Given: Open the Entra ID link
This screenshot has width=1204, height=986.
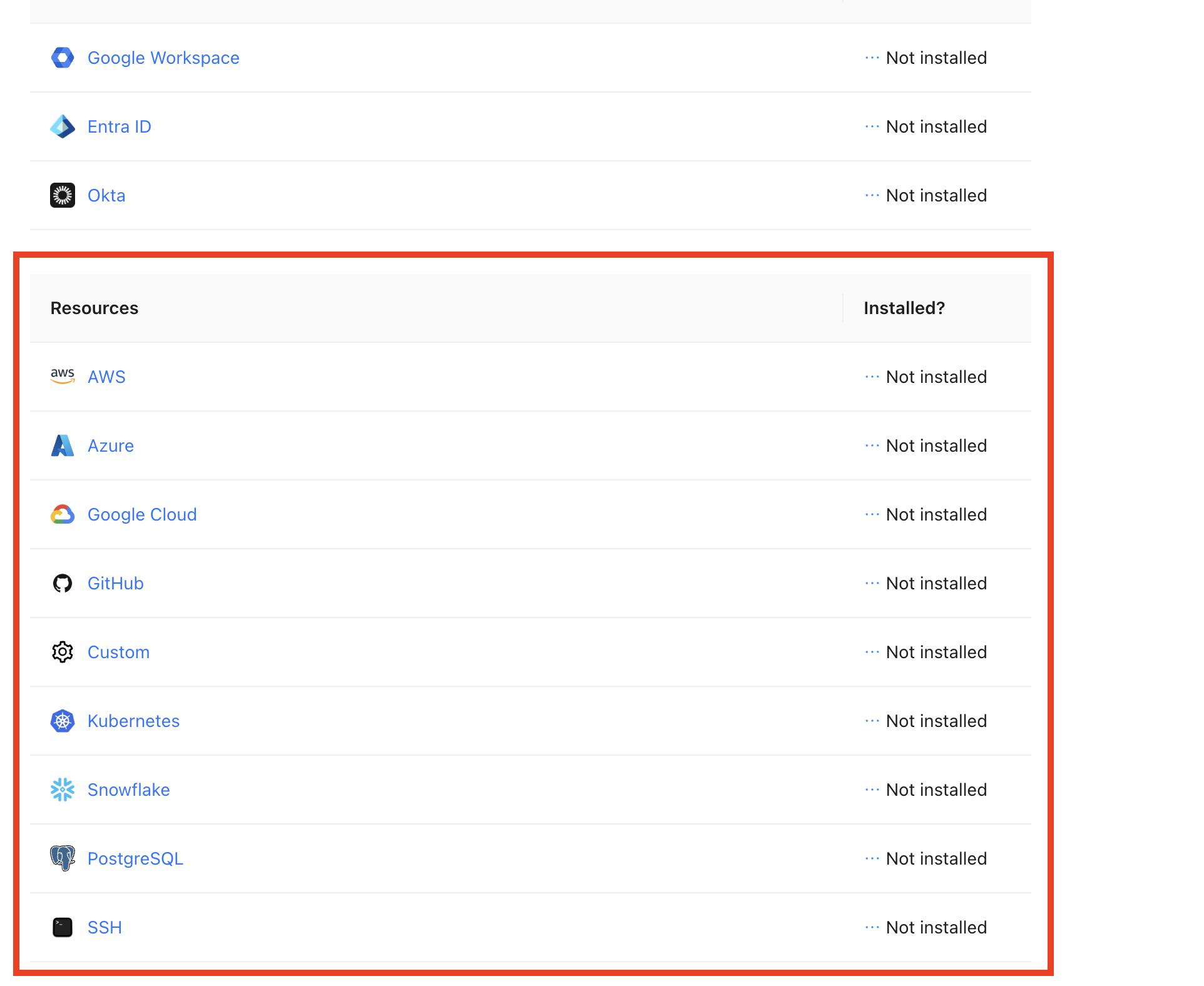Looking at the screenshot, I should [120, 126].
